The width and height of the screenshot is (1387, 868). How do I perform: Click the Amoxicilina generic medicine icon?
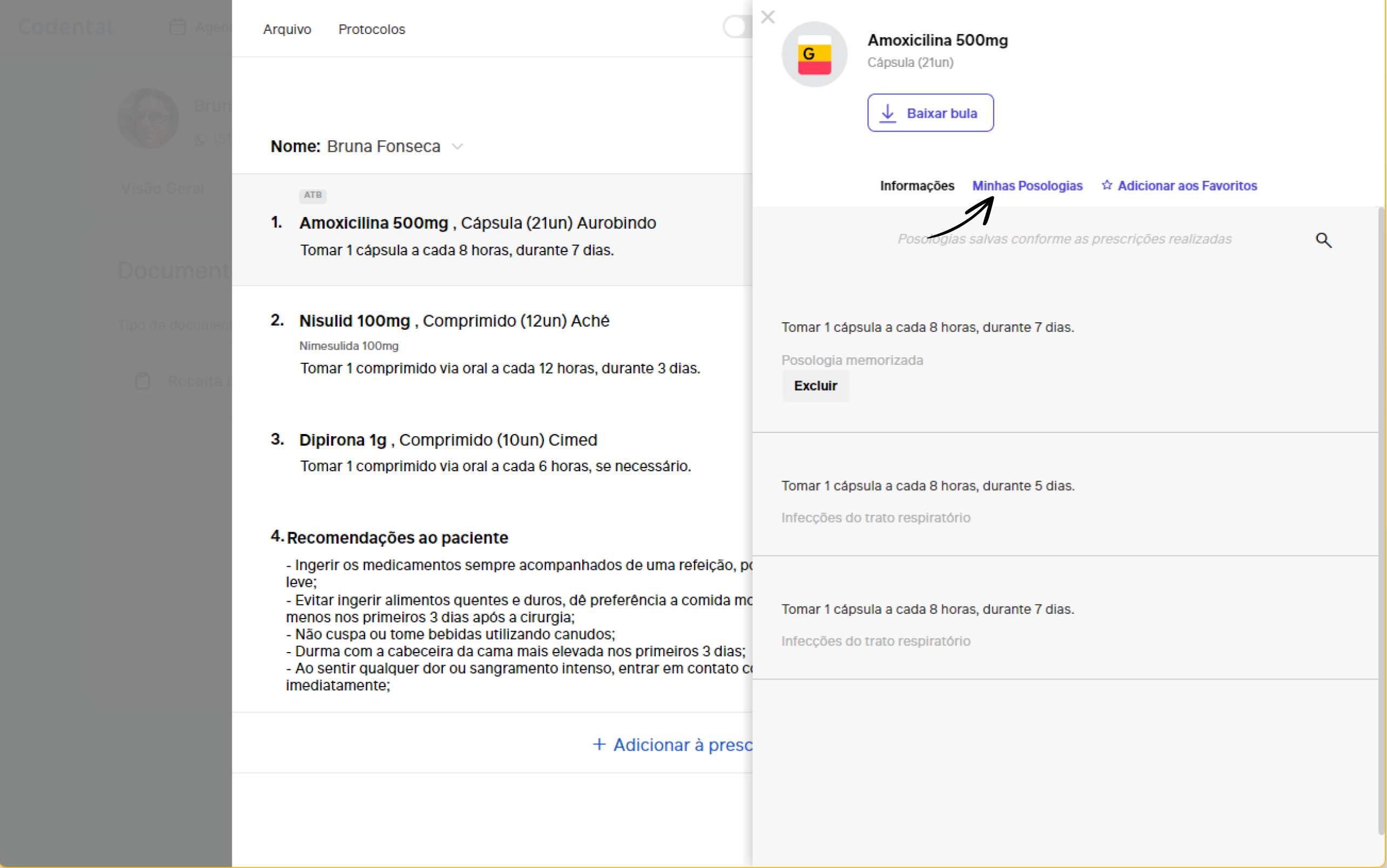pos(814,55)
